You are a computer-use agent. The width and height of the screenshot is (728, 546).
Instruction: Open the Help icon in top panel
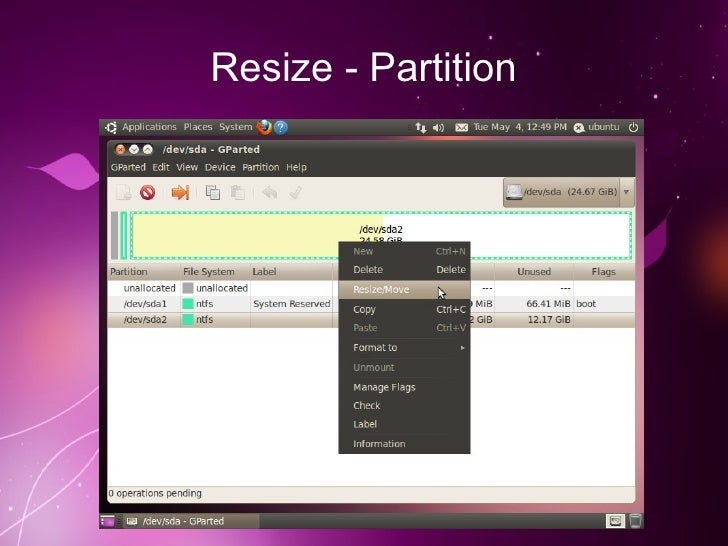[x=281, y=127]
